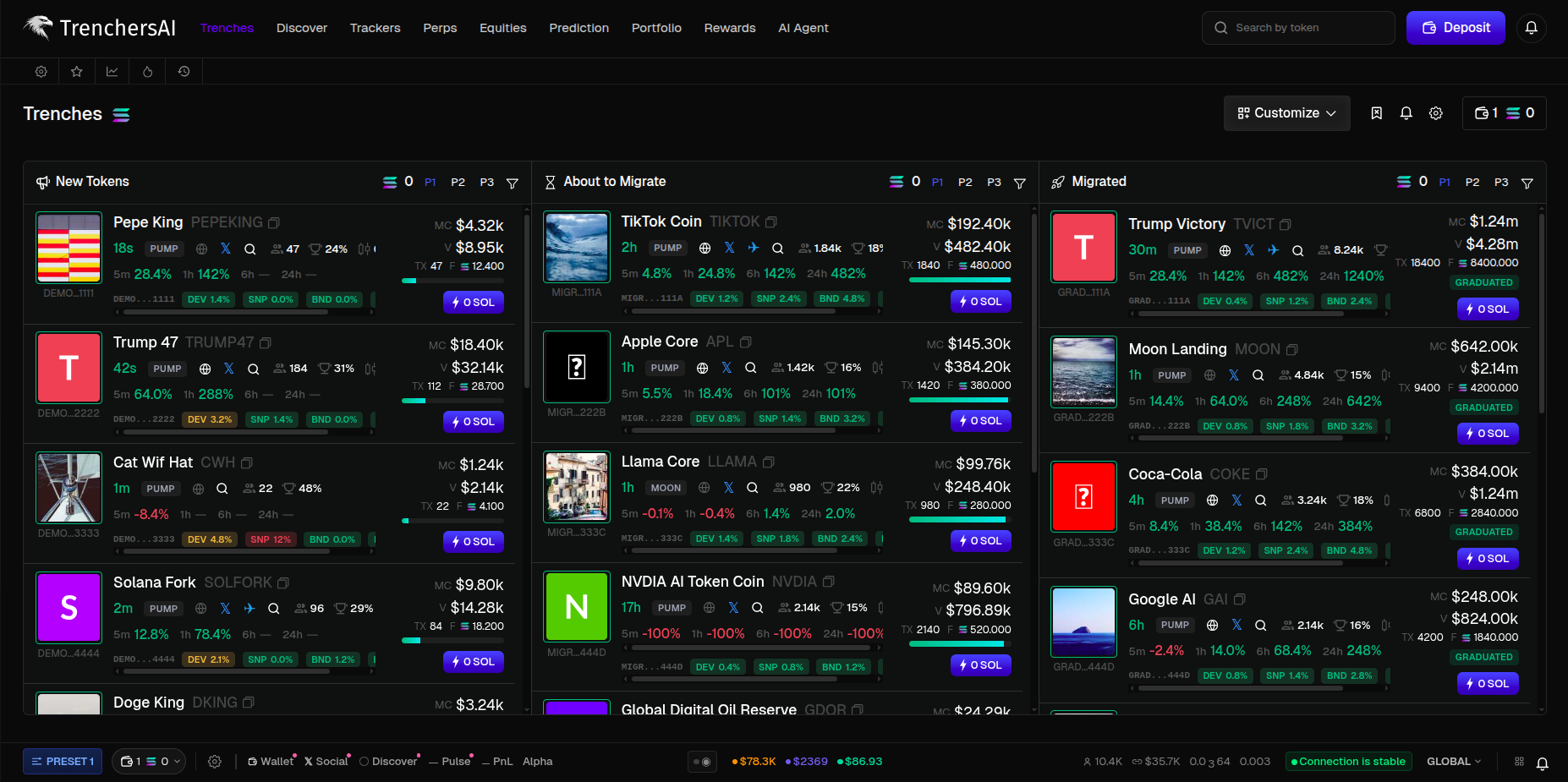Viewport: 1568px width, 782px height.
Task: Open favorites star in secondary toolbar
Action: tap(77, 72)
